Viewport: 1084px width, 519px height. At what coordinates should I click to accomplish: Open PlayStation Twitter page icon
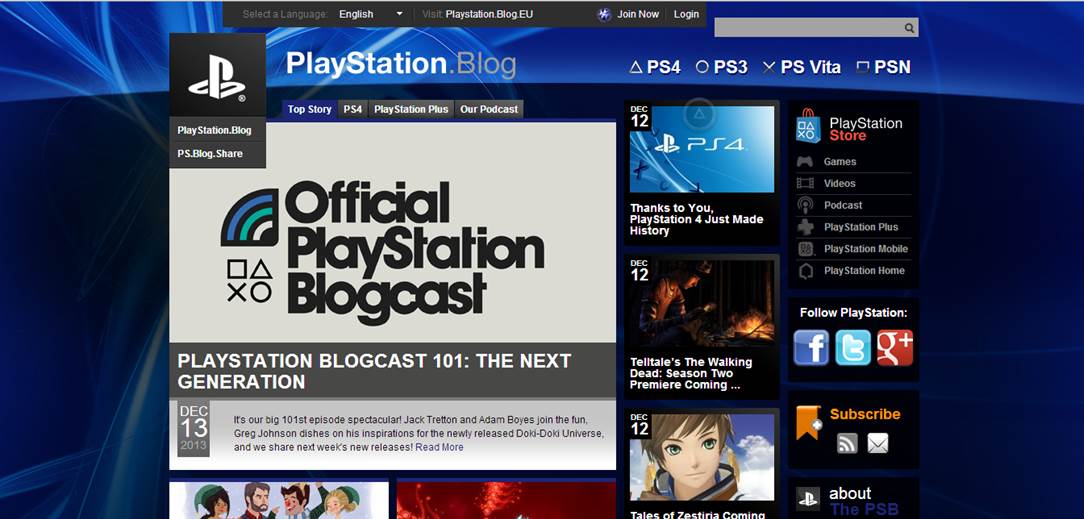[x=853, y=348]
